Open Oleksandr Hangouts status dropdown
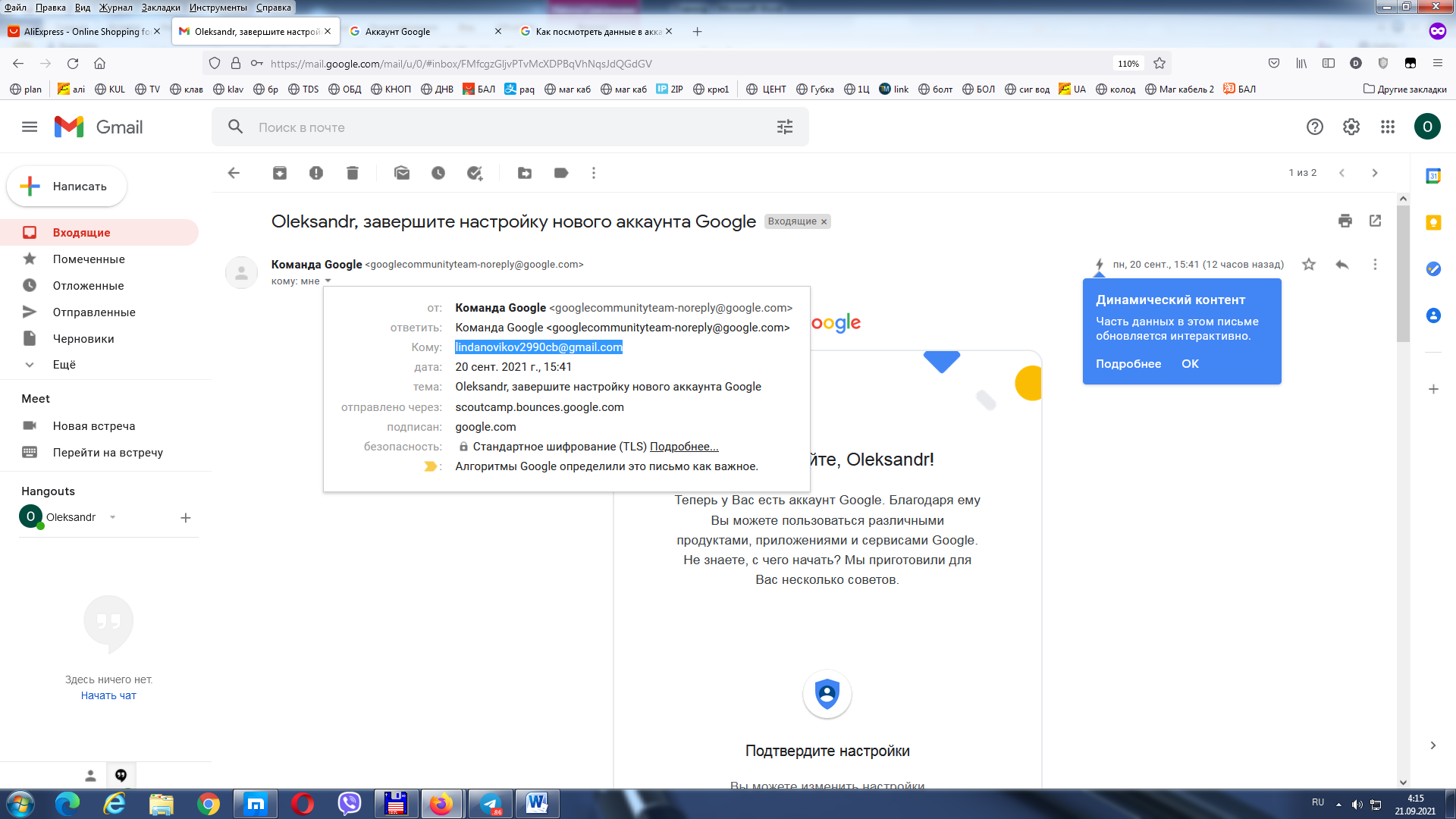This screenshot has height=819, width=1456. pyautogui.click(x=113, y=517)
